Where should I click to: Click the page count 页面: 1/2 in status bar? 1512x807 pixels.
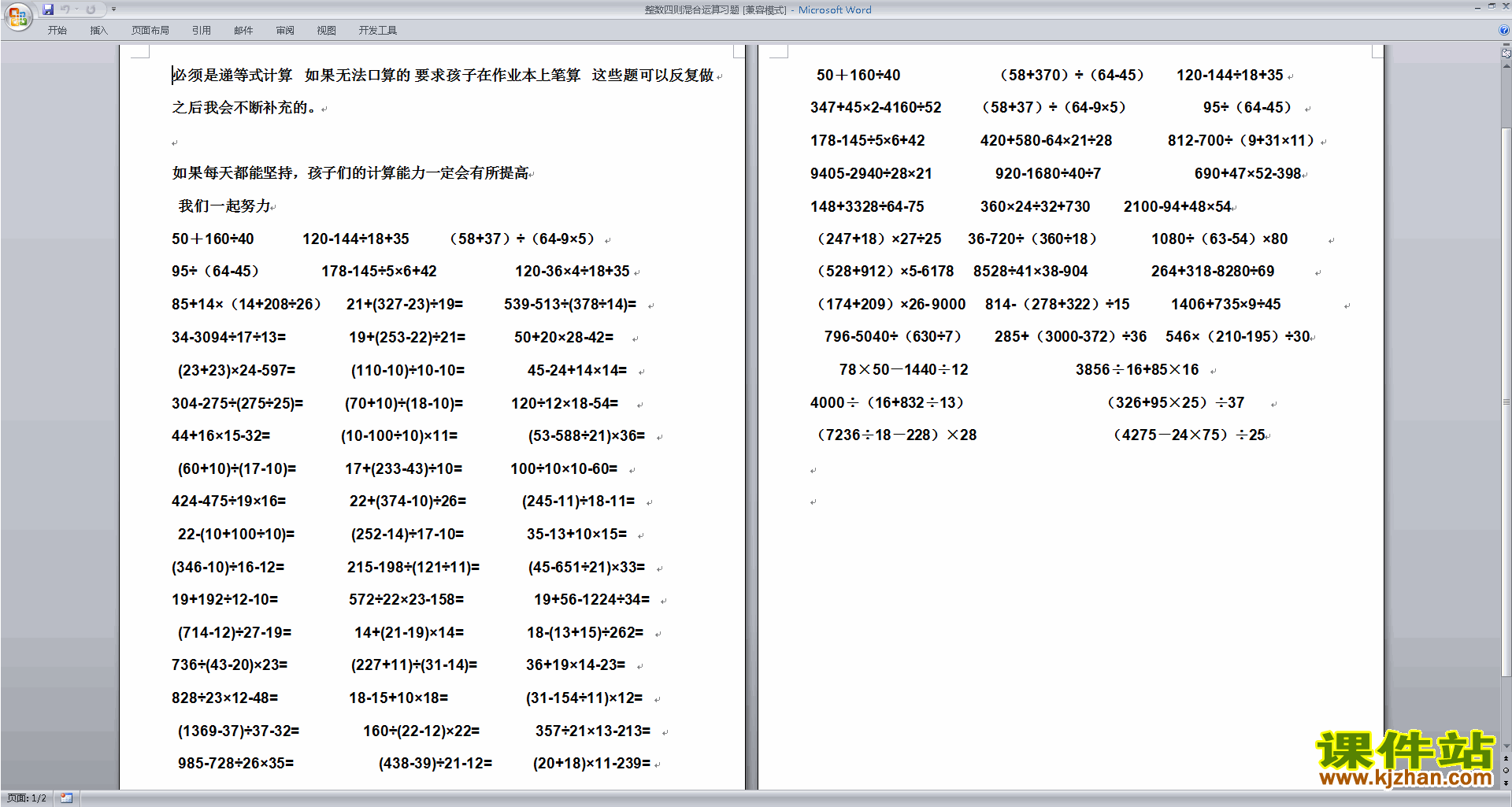[27, 798]
